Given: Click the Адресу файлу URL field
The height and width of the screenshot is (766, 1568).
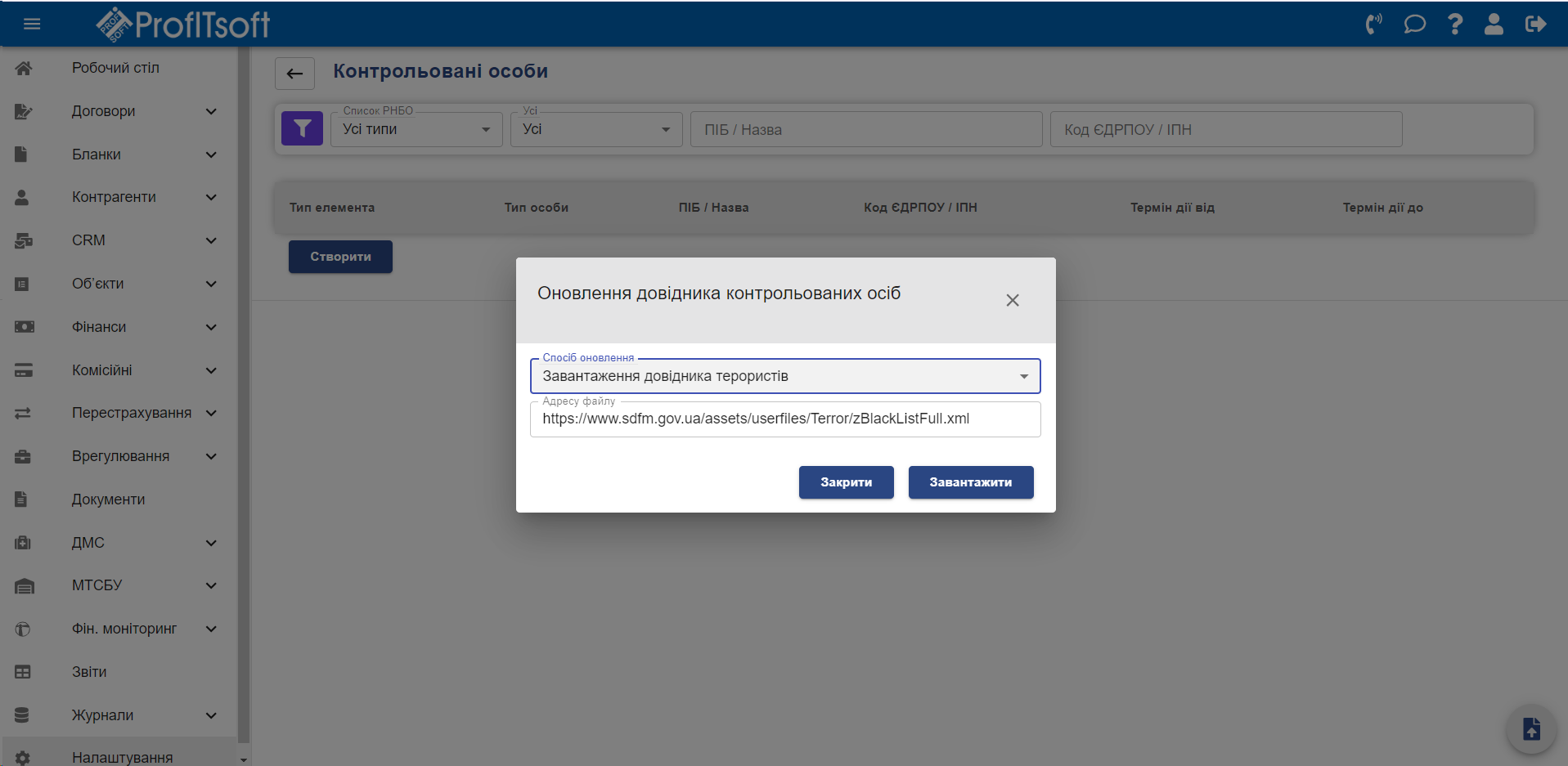Looking at the screenshot, I should 784,419.
